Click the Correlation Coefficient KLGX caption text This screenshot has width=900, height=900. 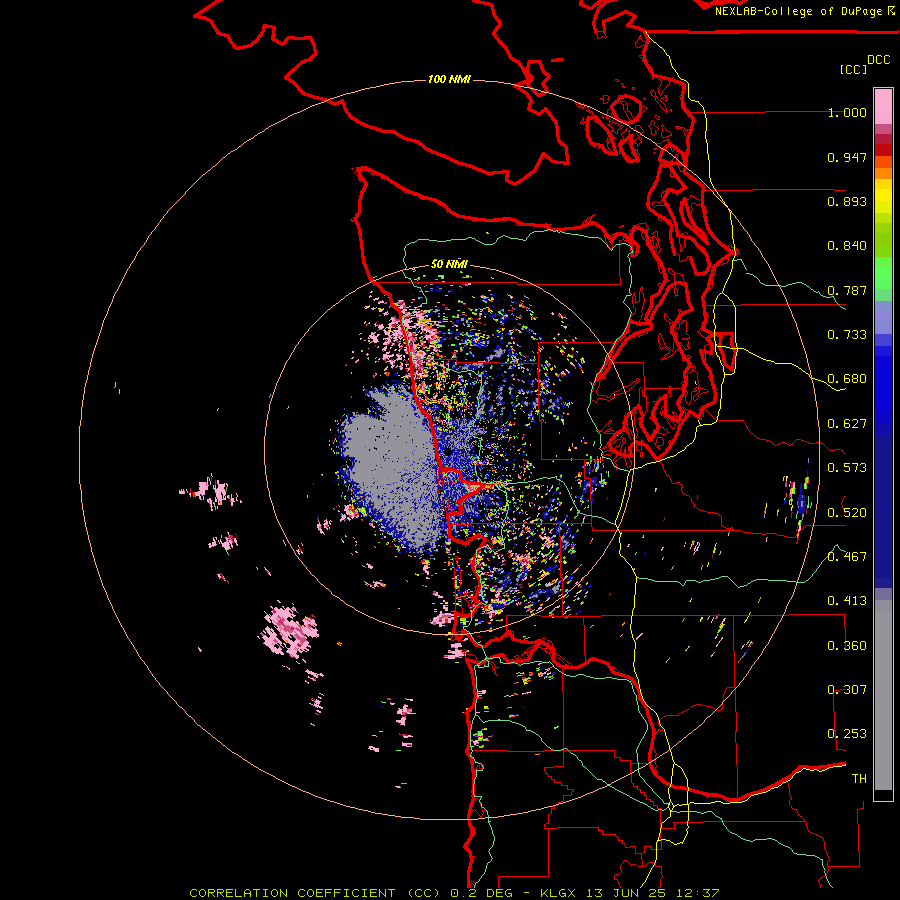point(454,893)
